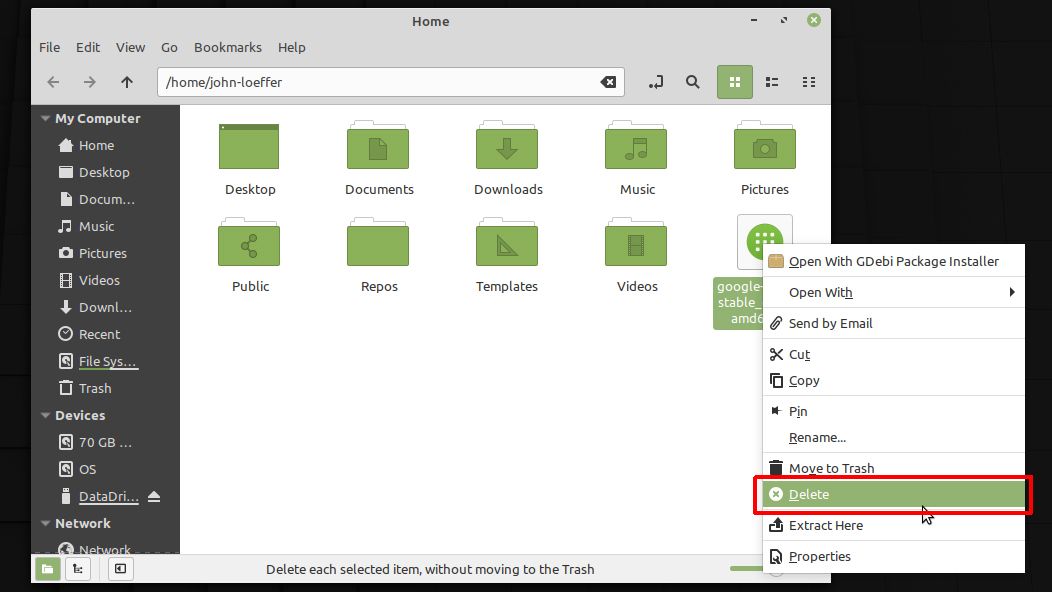Image resolution: width=1052 pixels, height=592 pixels.
Task: Switch to compact view
Action: (808, 82)
